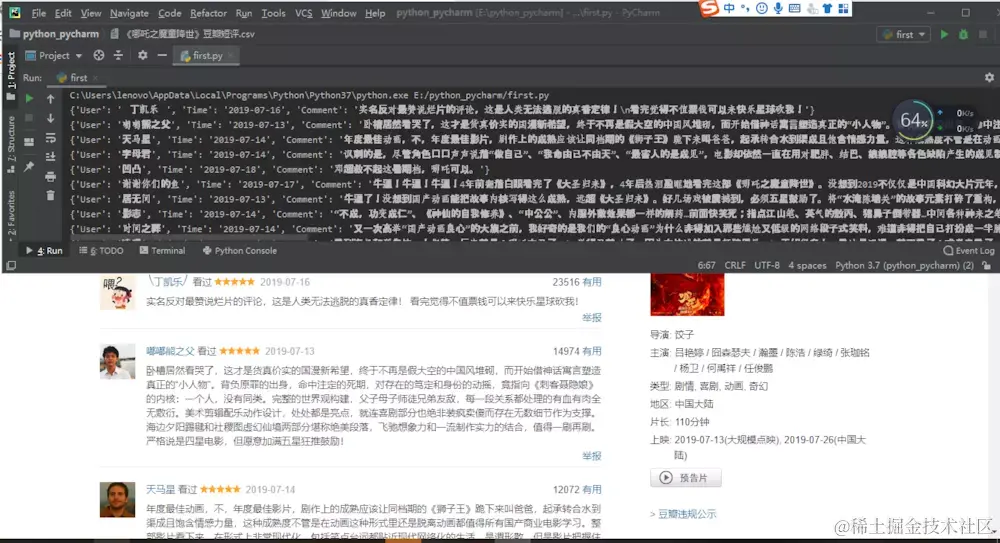1000x543 pixels.
Task: Click the Sogou input 中 language toggle
Action: tap(729, 8)
